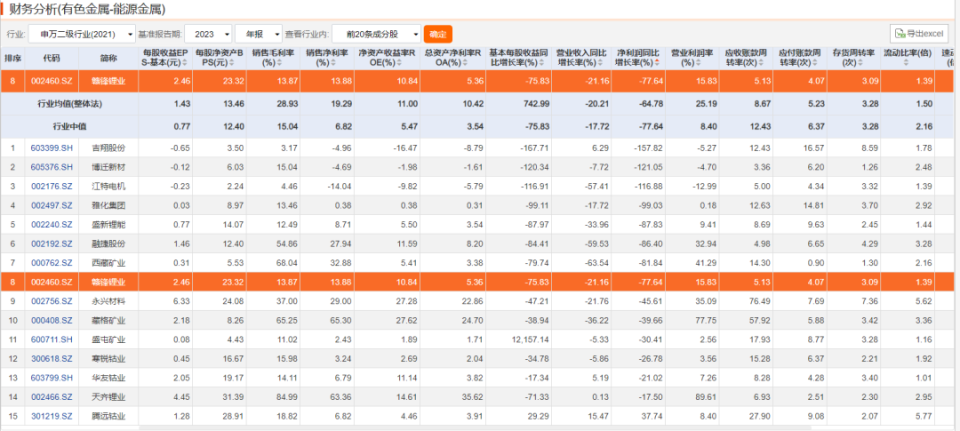Open stock code link 600711.SH
960x431 pixels.
pos(51,339)
